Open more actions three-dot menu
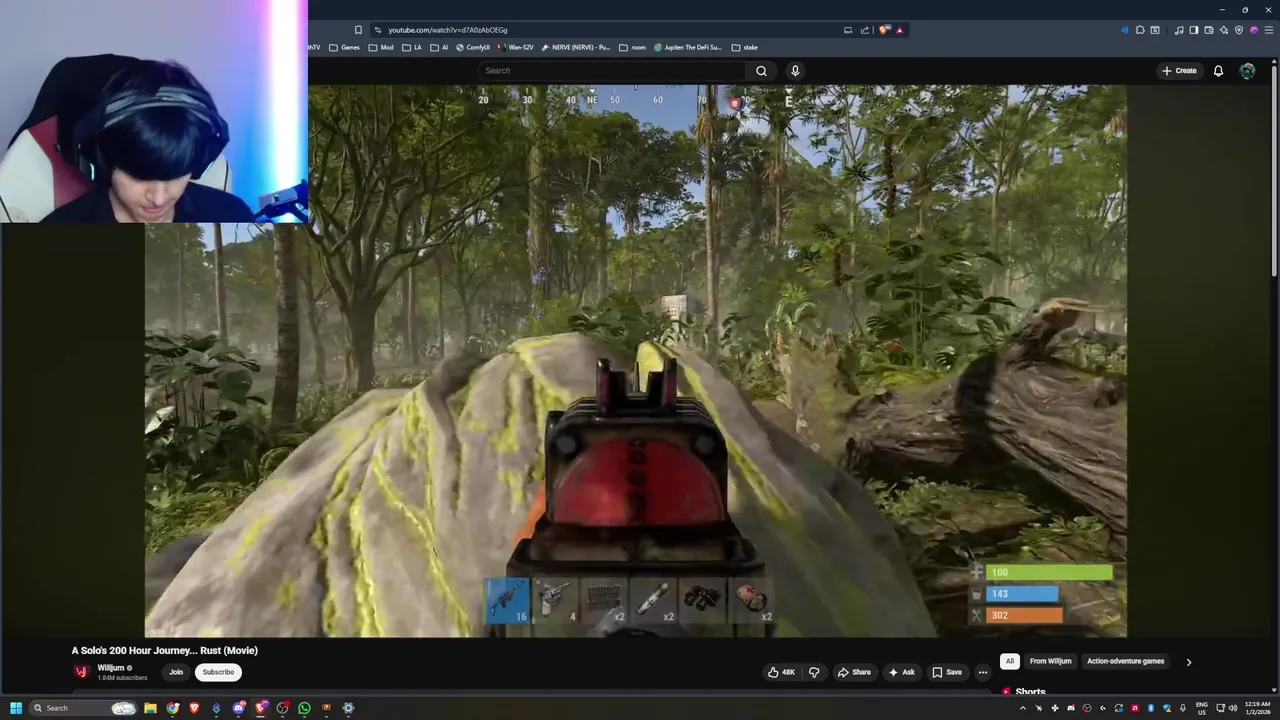Image resolution: width=1280 pixels, height=720 pixels. pos(983,672)
